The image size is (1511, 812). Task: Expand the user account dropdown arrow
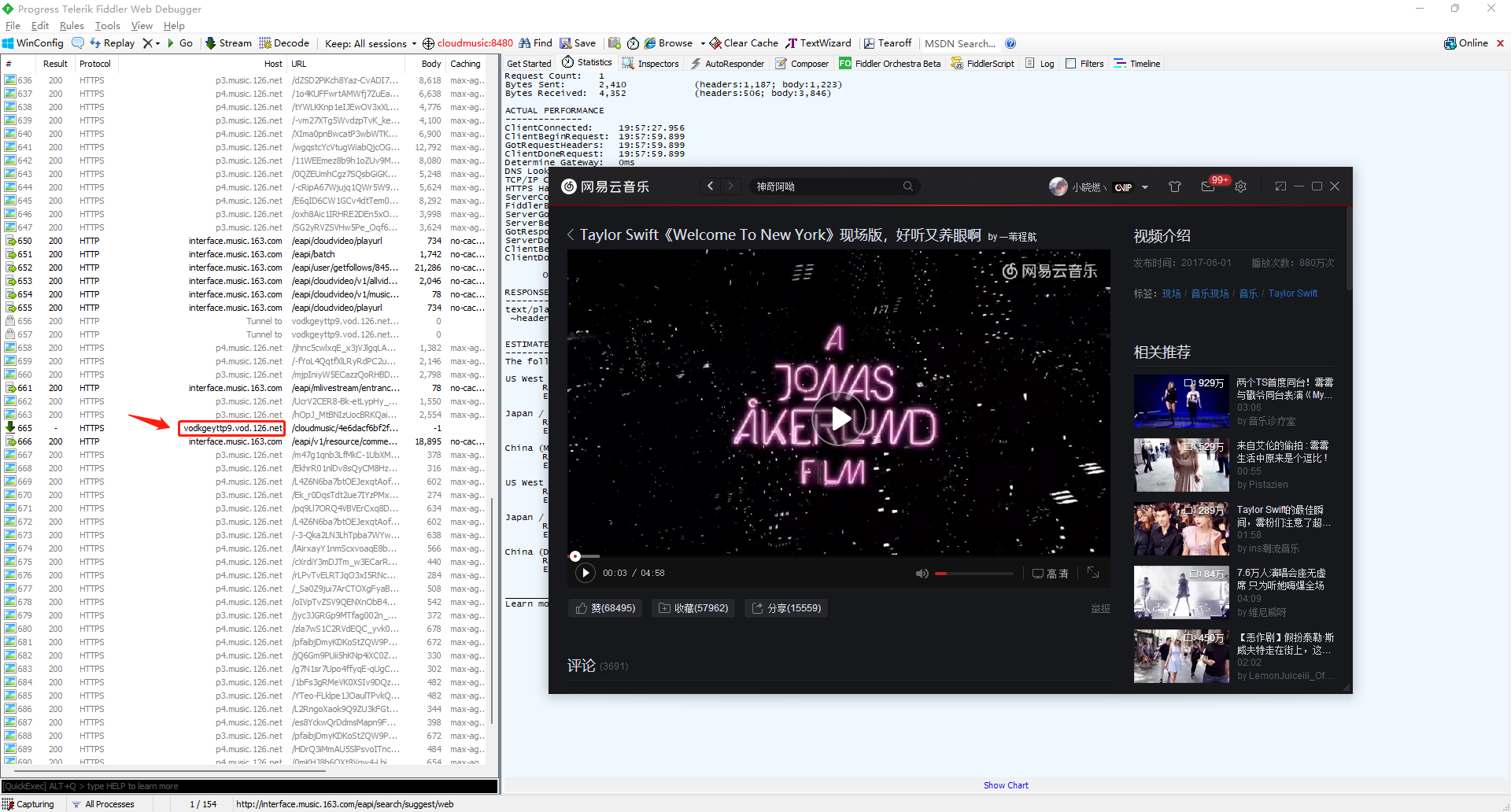[1145, 187]
